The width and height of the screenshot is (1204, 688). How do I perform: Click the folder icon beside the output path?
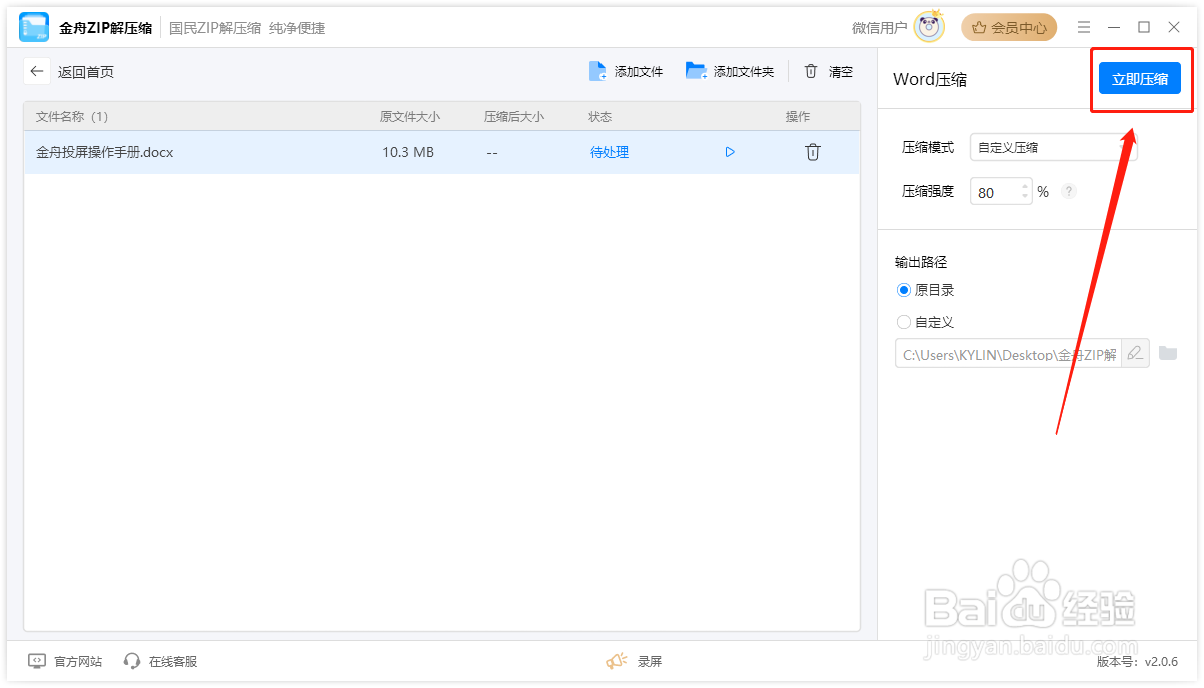[x=1169, y=353]
